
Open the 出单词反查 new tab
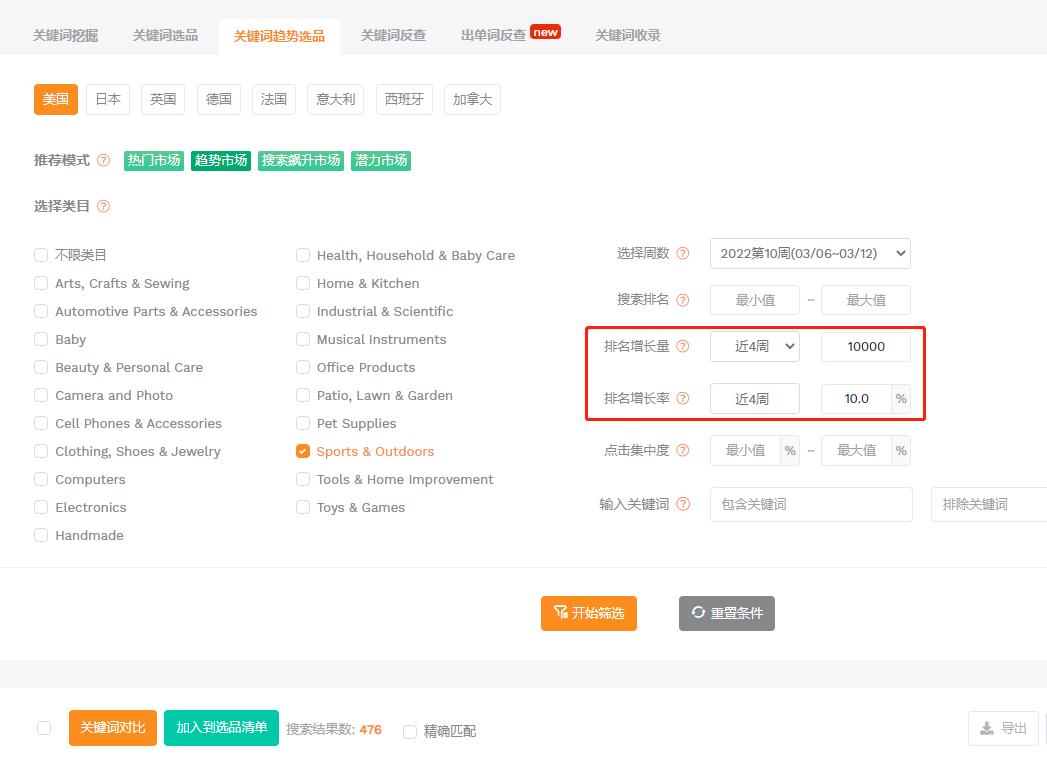[495, 33]
